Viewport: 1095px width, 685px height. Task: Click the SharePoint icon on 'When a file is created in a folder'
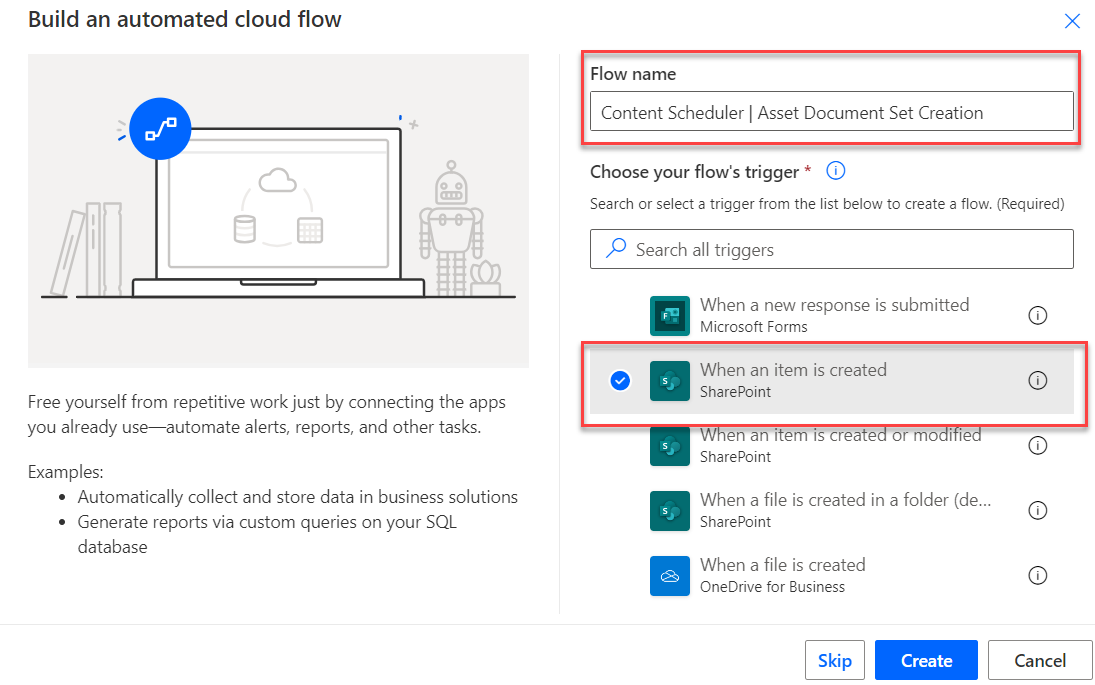tap(670, 510)
